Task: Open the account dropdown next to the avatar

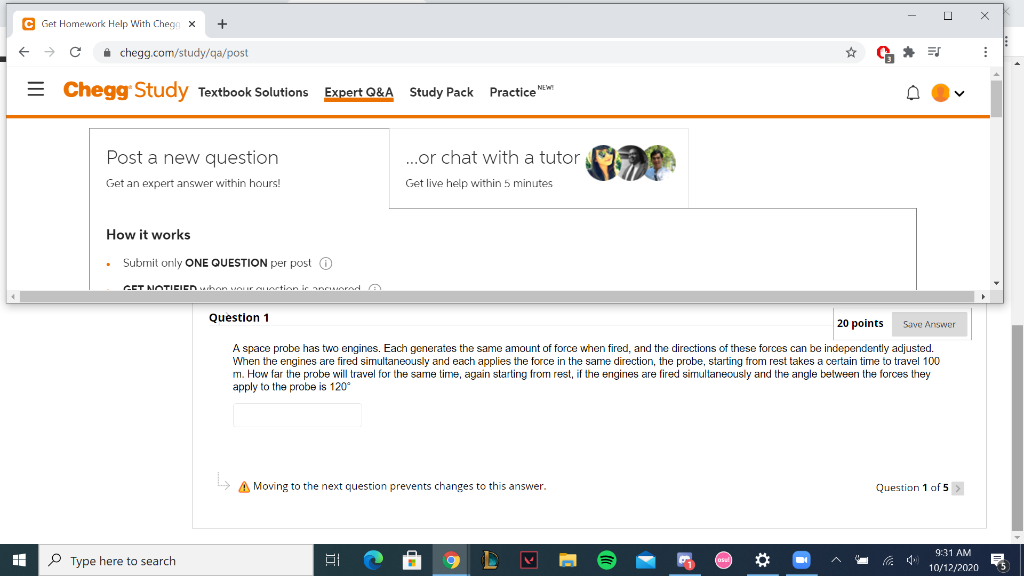Action: (x=957, y=90)
